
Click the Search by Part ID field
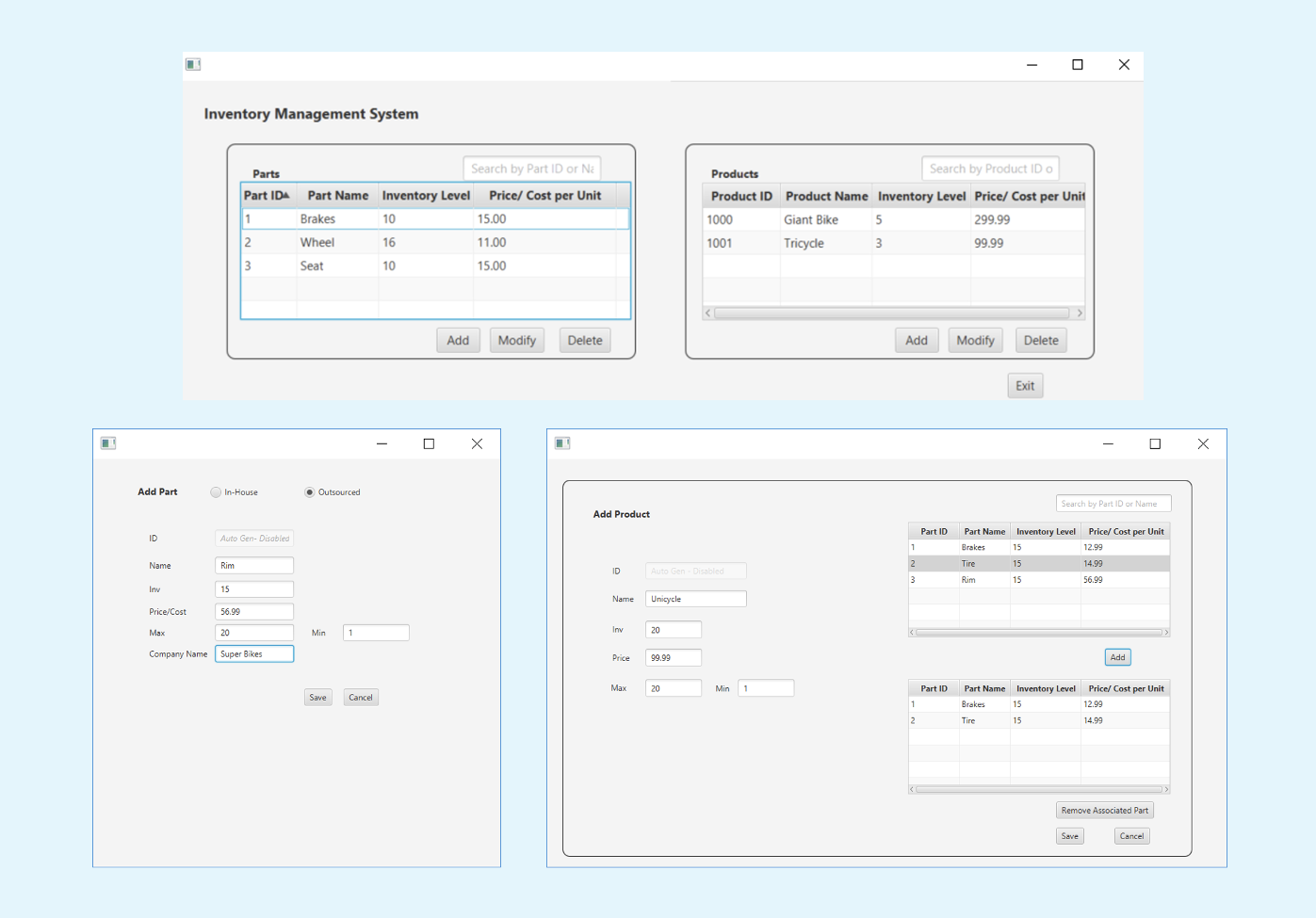point(531,169)
